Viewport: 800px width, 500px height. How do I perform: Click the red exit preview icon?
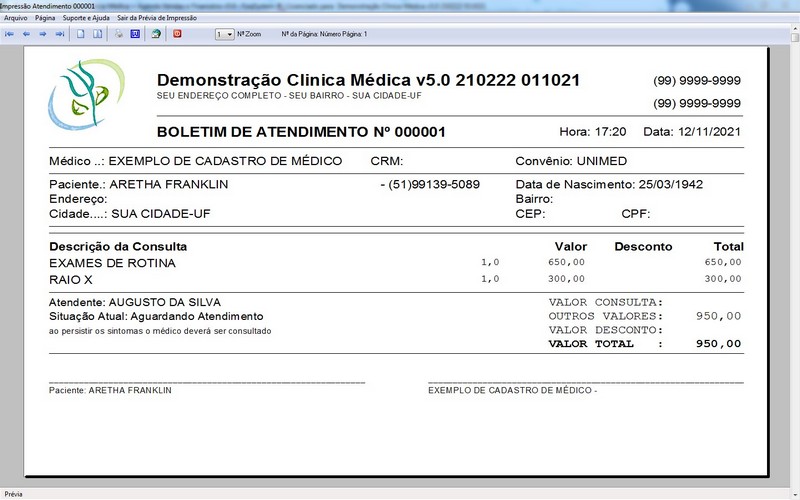coord(177,34)
